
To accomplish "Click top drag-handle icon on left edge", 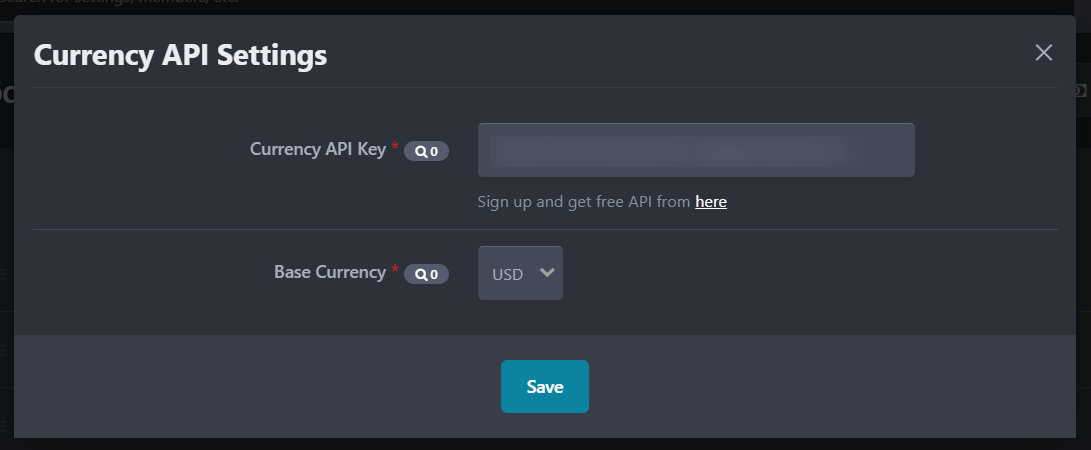I will pyautogui.click(x=3, y=274).
